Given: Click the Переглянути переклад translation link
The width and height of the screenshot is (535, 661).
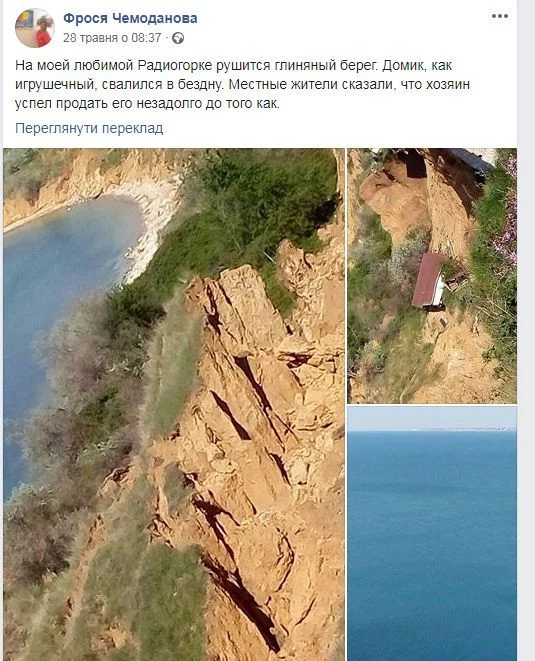Looking at the screenshot, I should point(89,128).
